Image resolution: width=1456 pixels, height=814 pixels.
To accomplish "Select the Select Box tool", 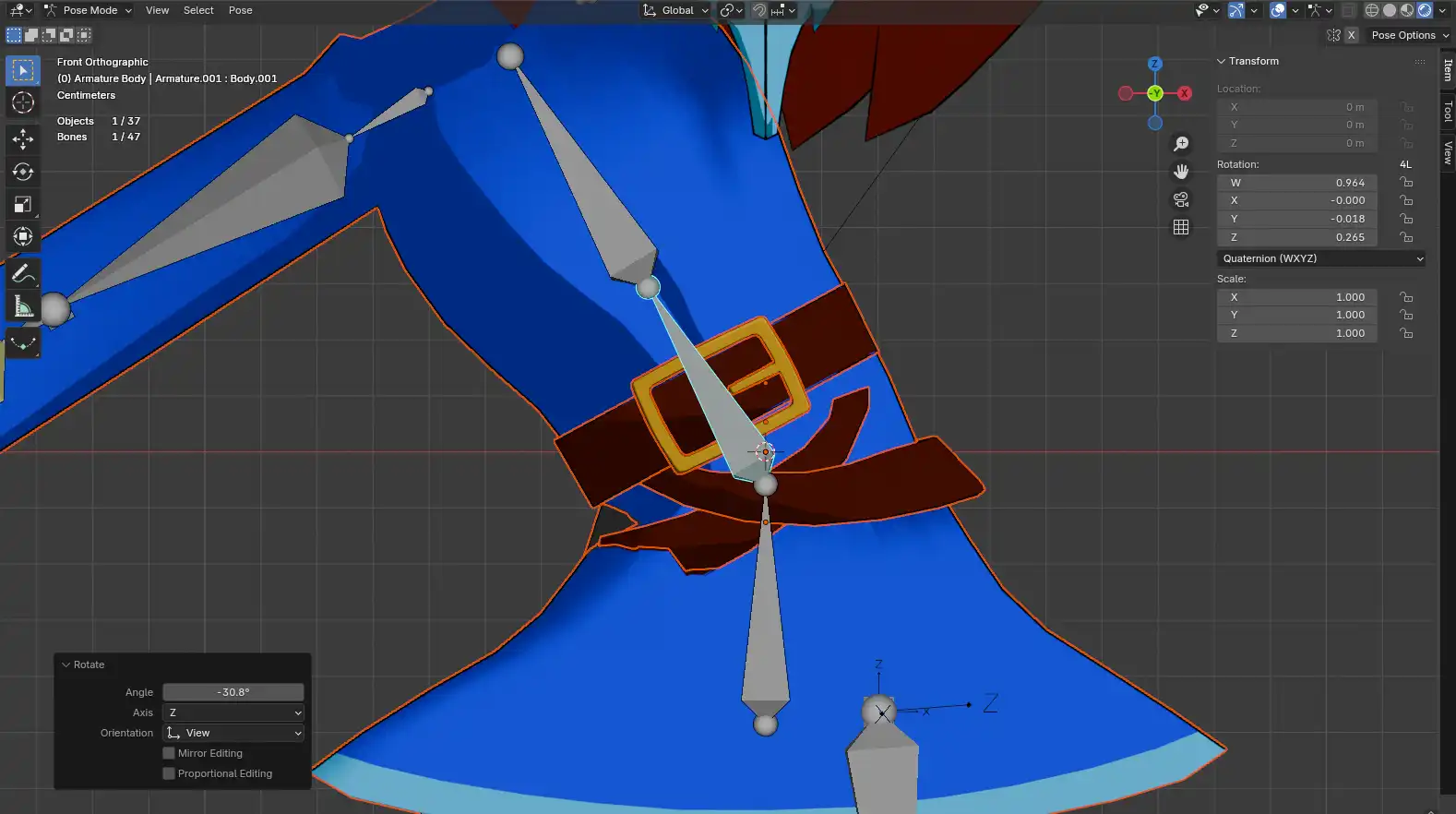I will point(23,71).
